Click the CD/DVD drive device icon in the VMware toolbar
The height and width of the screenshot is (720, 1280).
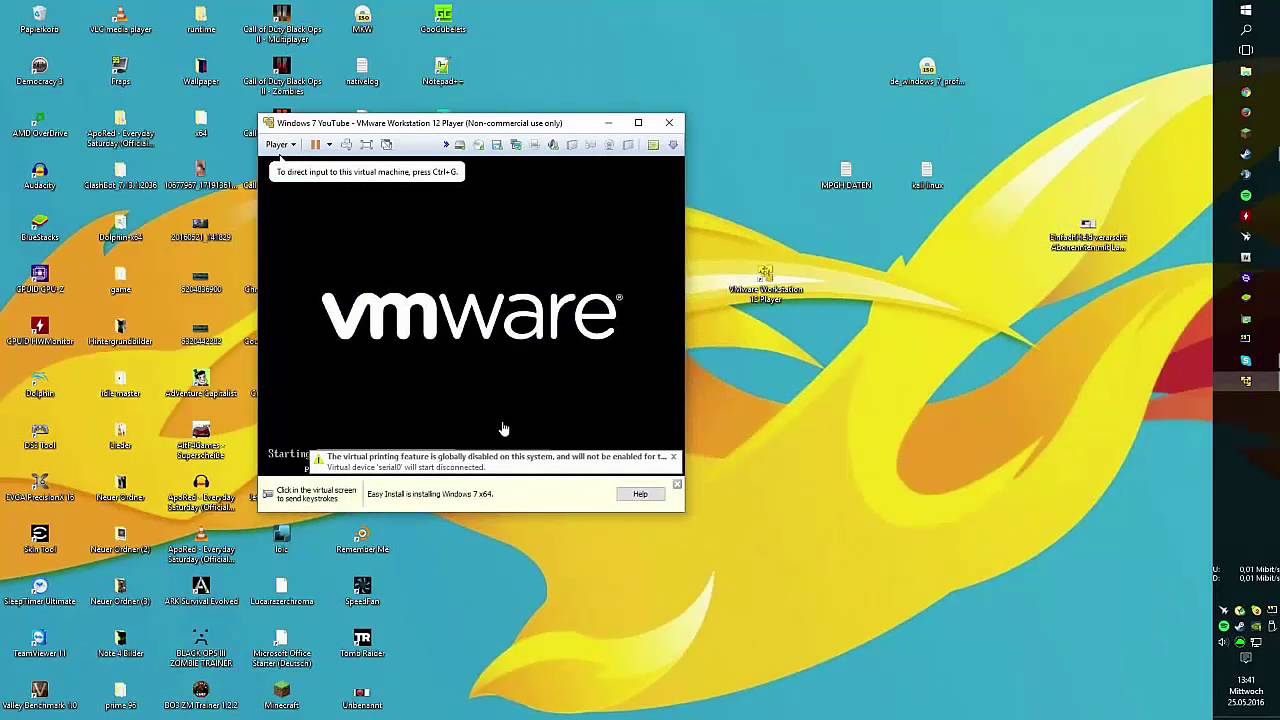click(x=479, y=145)
